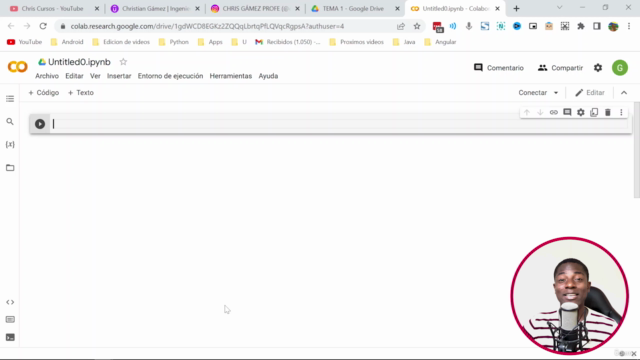Open the table of contents sidebar

(10, 99)
